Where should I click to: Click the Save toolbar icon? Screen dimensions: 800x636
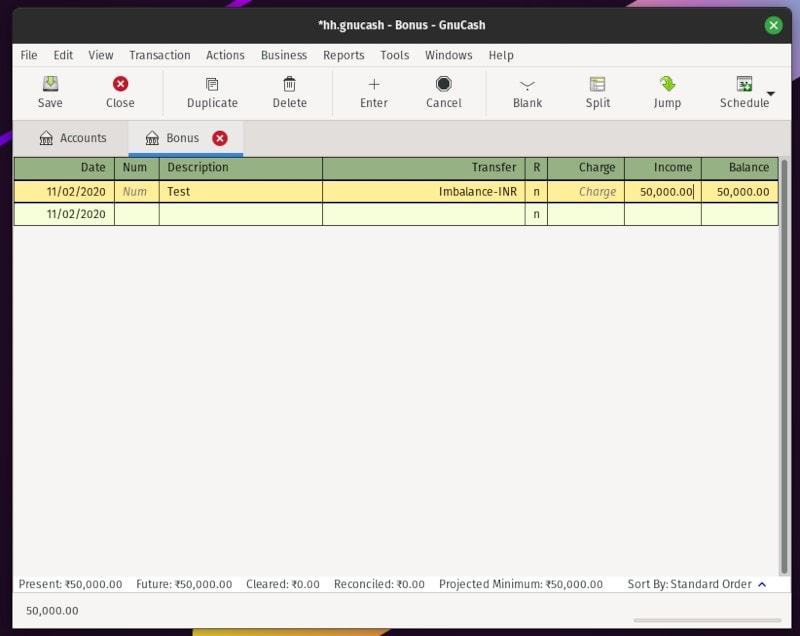[x=50, y=85]
